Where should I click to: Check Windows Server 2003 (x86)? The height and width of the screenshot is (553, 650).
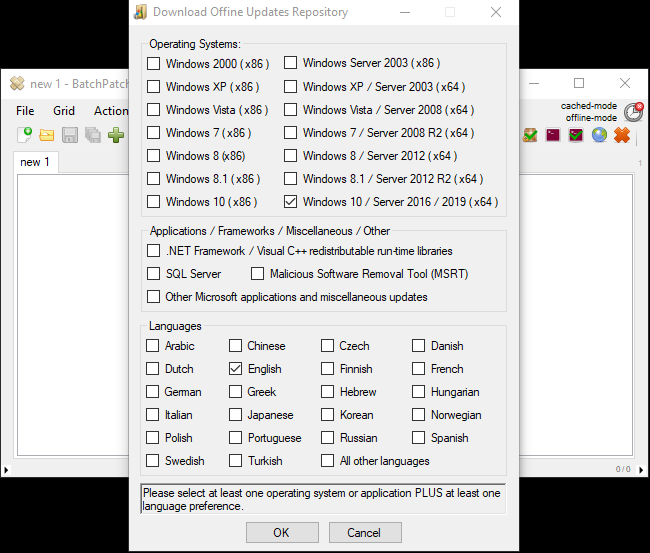290,63
